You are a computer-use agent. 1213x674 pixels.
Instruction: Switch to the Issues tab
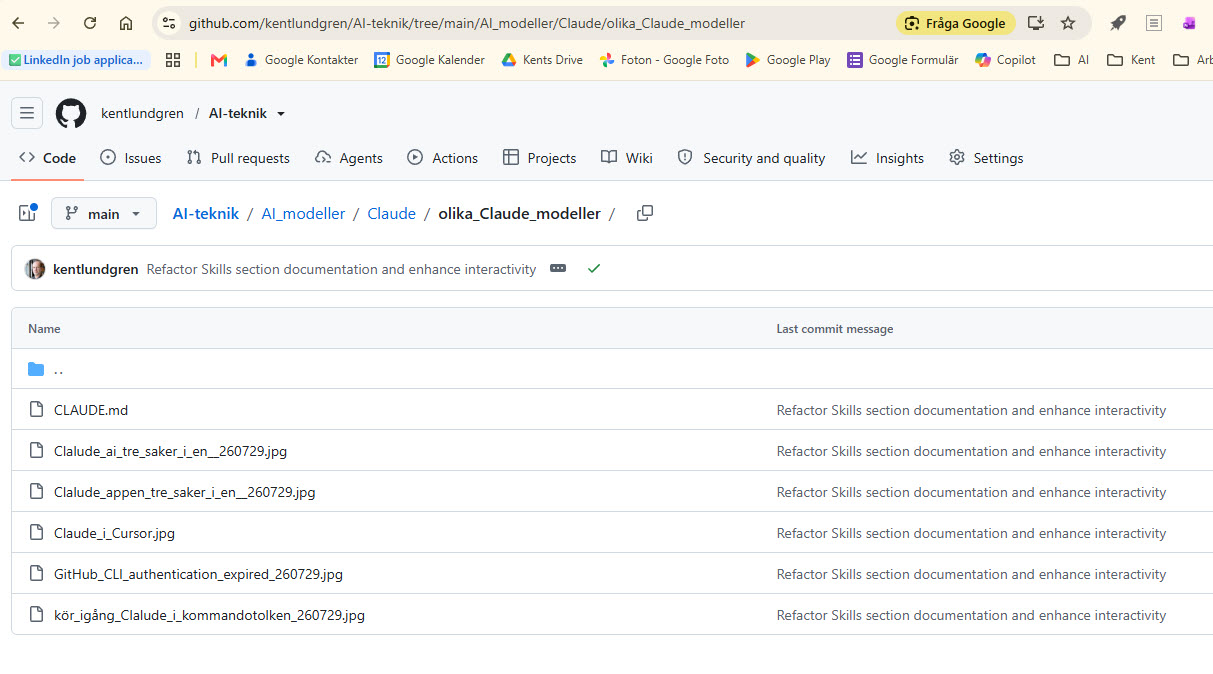point(131,158)
